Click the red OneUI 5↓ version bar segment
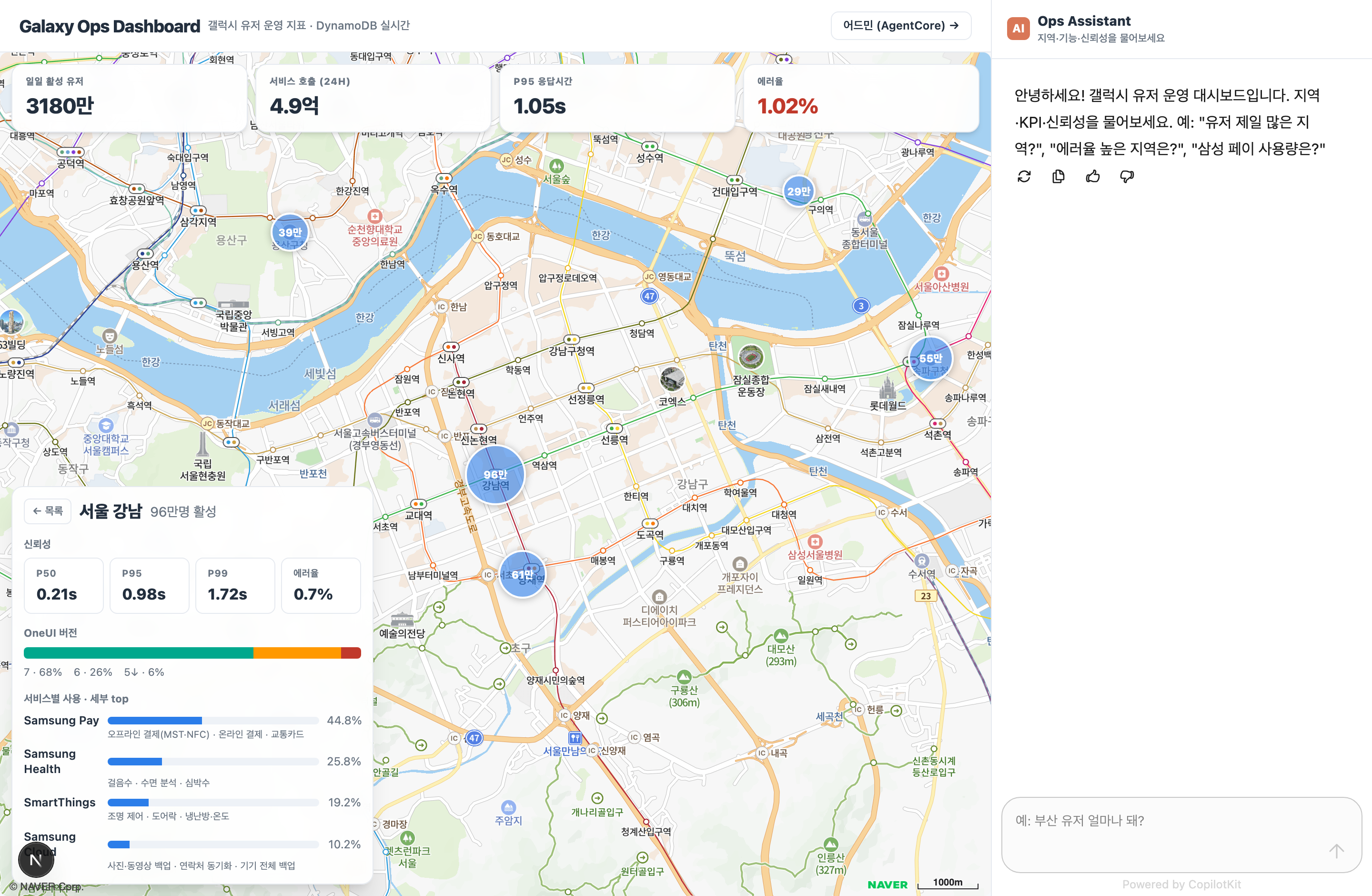This screenshot has width=1372, height=896. pyautogui.click(x=351, y=652)
